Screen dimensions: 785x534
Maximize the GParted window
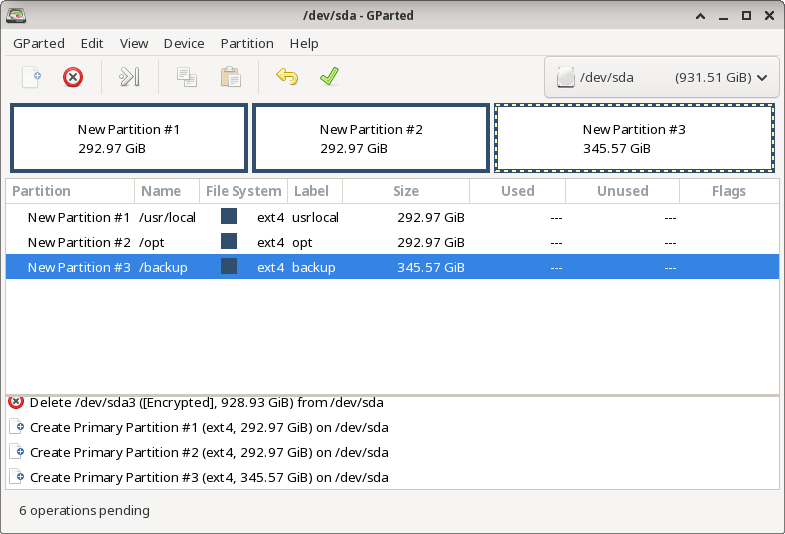(746, 16)
